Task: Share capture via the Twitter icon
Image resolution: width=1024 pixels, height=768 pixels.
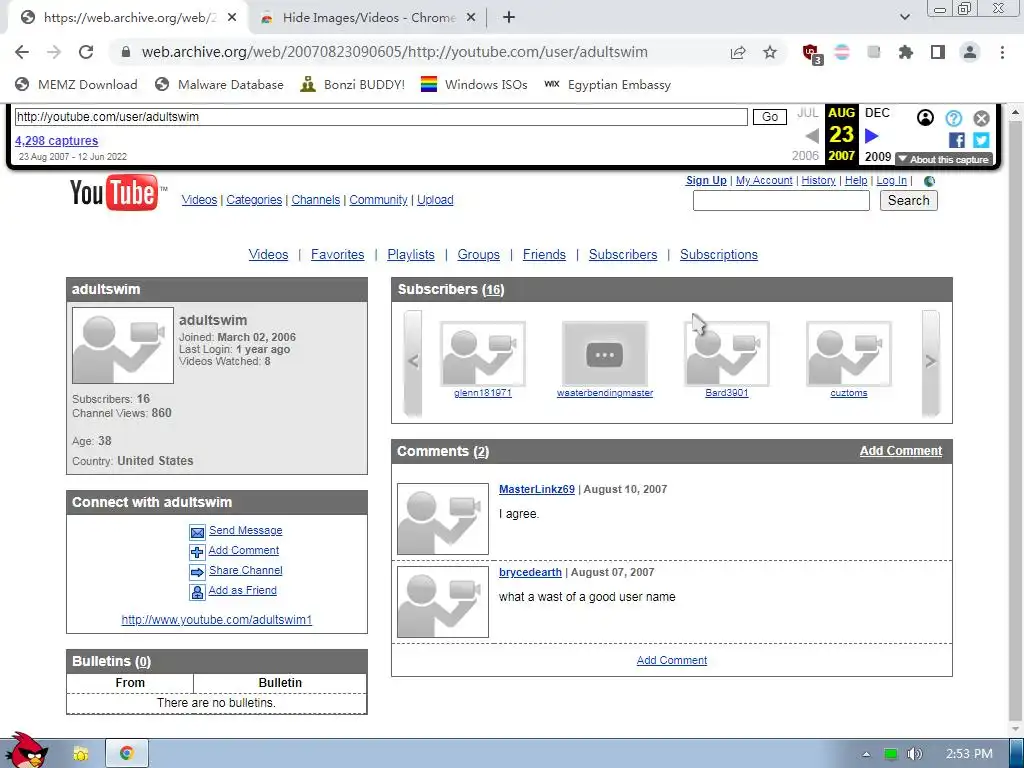Action: (x=981, y=140)
